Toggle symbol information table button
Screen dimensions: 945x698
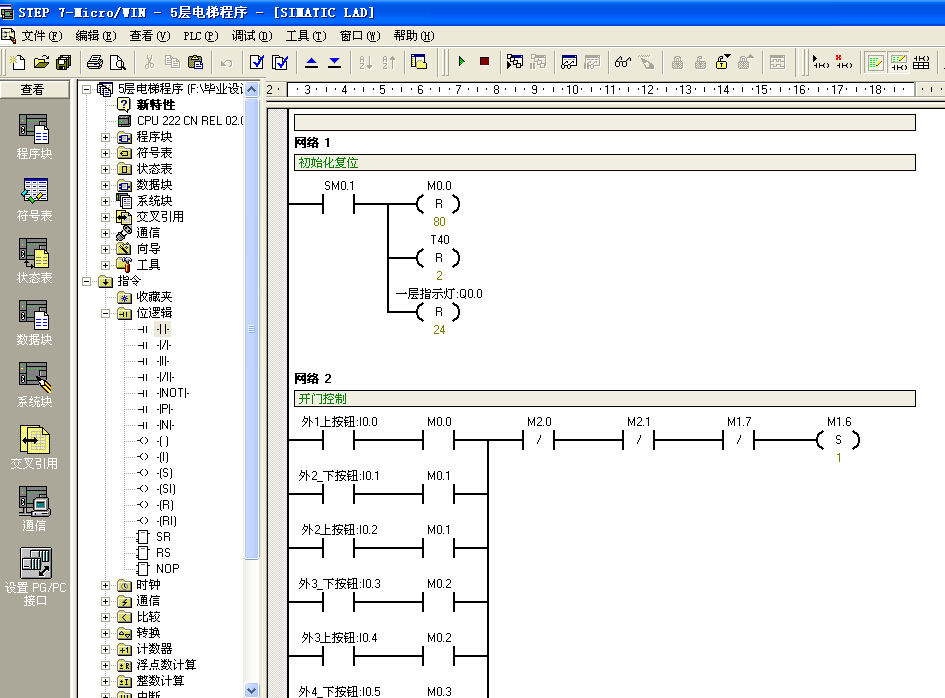click(921, 62)
